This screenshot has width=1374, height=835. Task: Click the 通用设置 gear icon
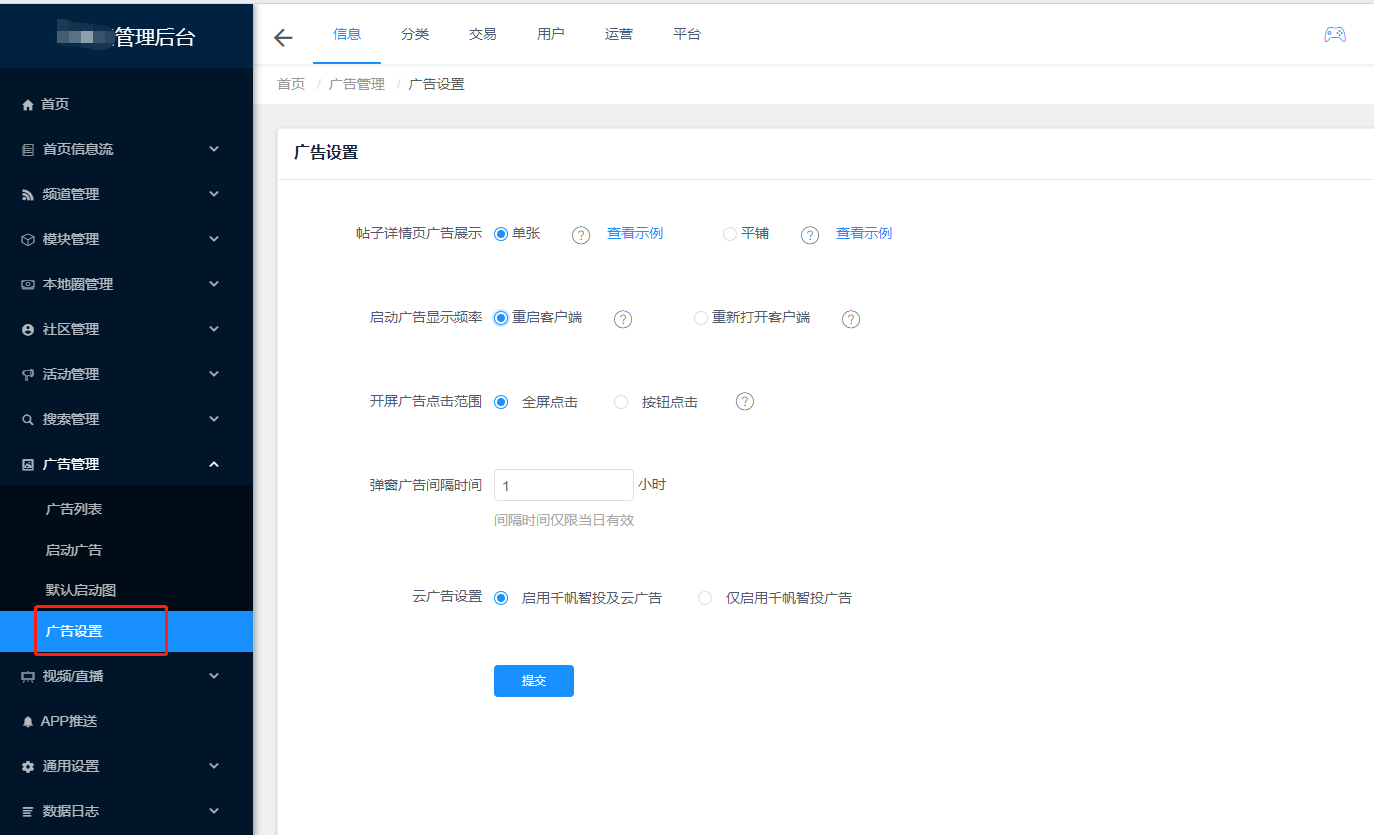coord(28,767)
